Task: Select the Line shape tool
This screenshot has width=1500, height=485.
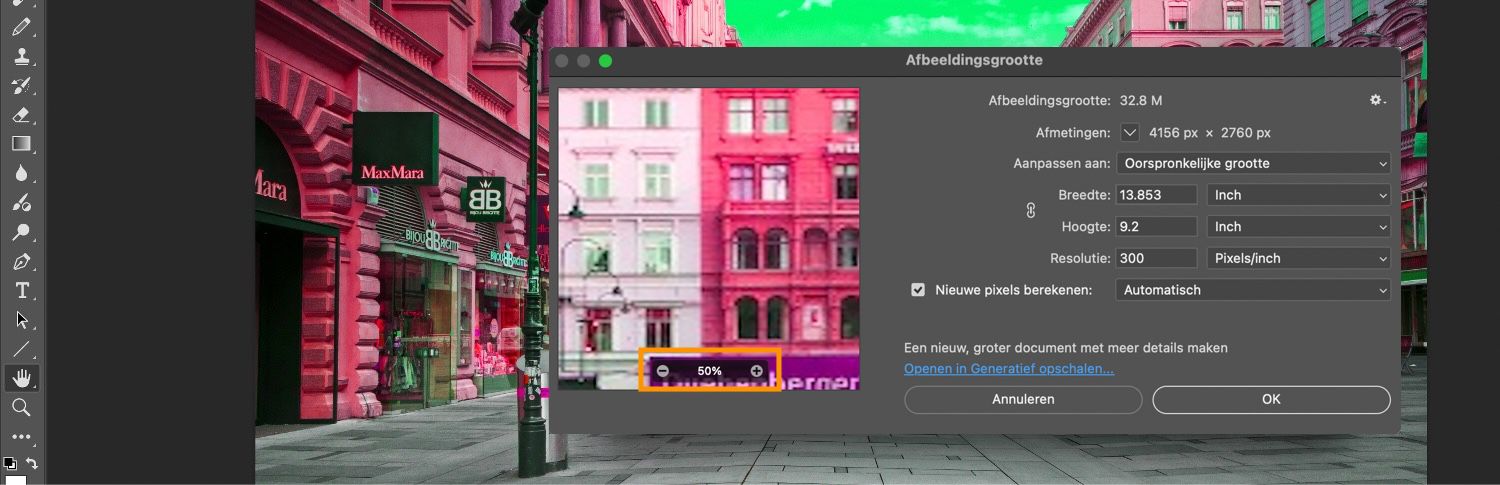Action: pos(21,349)
